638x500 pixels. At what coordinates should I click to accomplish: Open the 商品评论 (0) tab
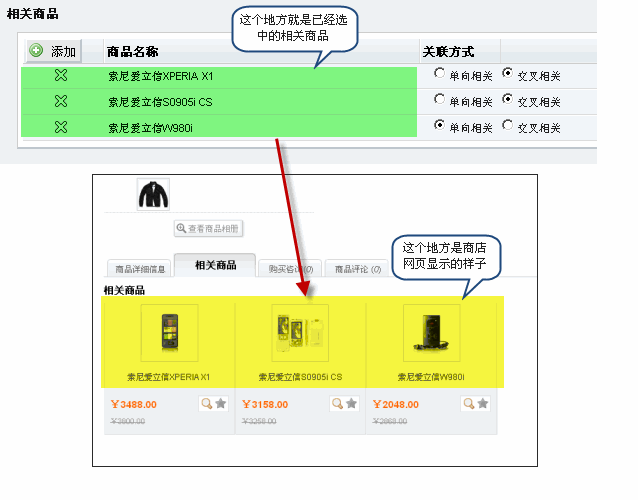[357, 269]
